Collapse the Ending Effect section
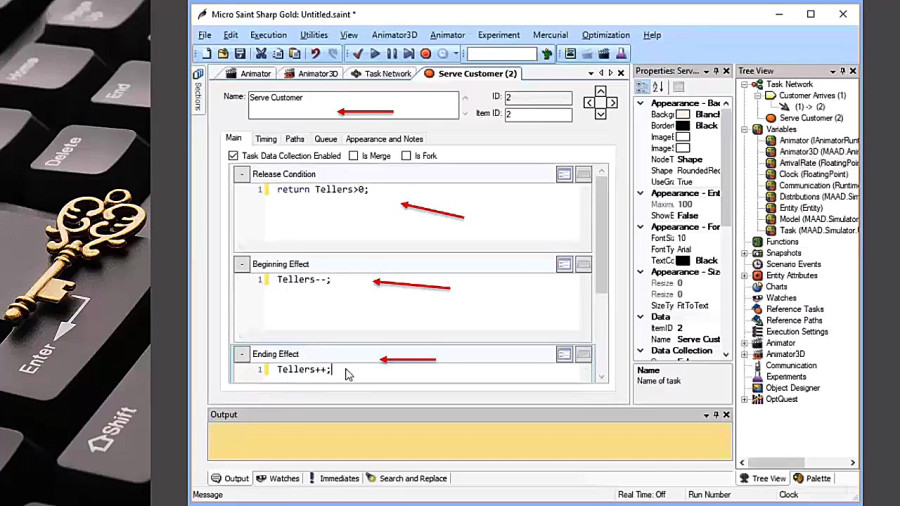The height and width of the screenshot is (506, 900). click(x=242, y=354)
